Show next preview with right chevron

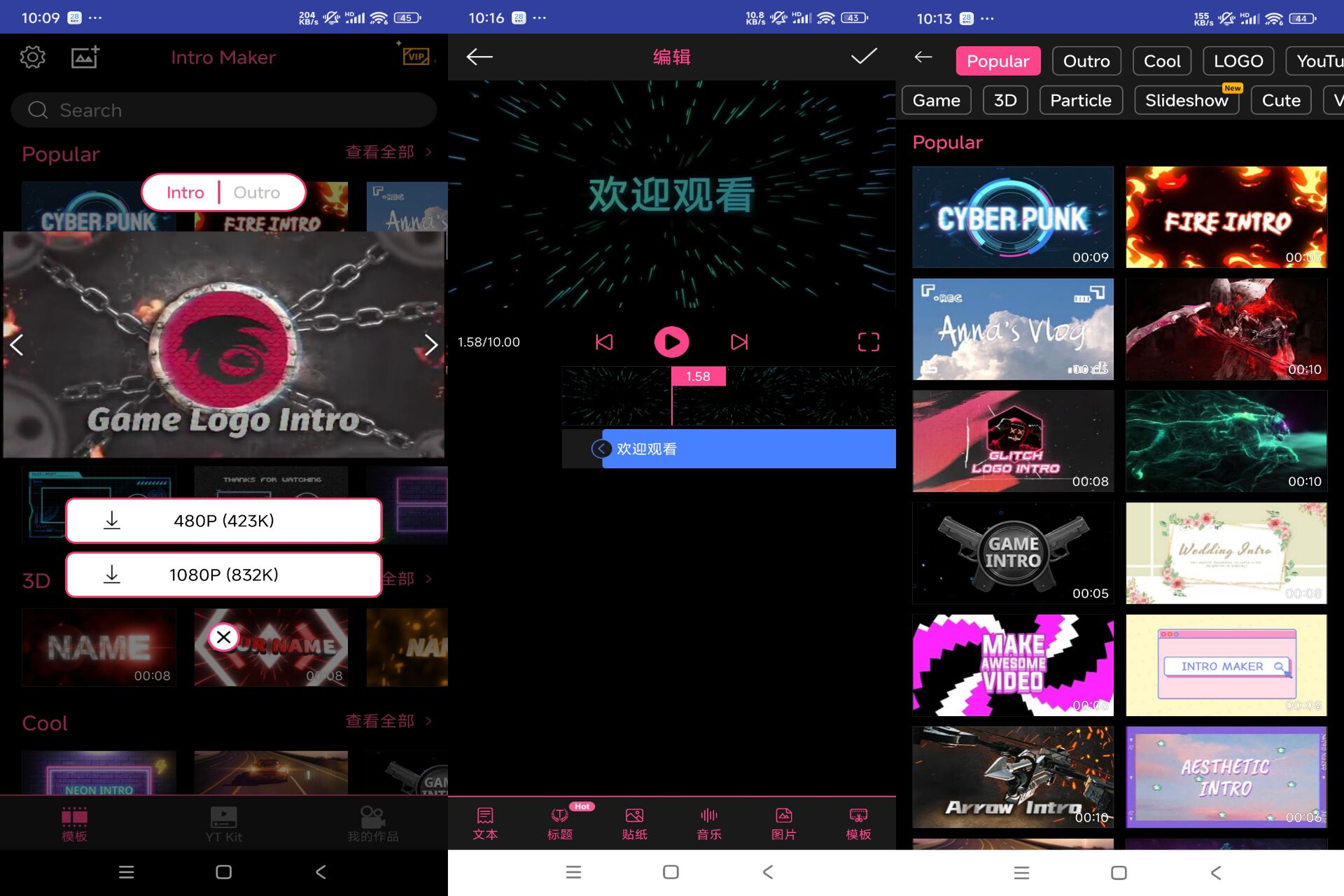coord(430,344)
